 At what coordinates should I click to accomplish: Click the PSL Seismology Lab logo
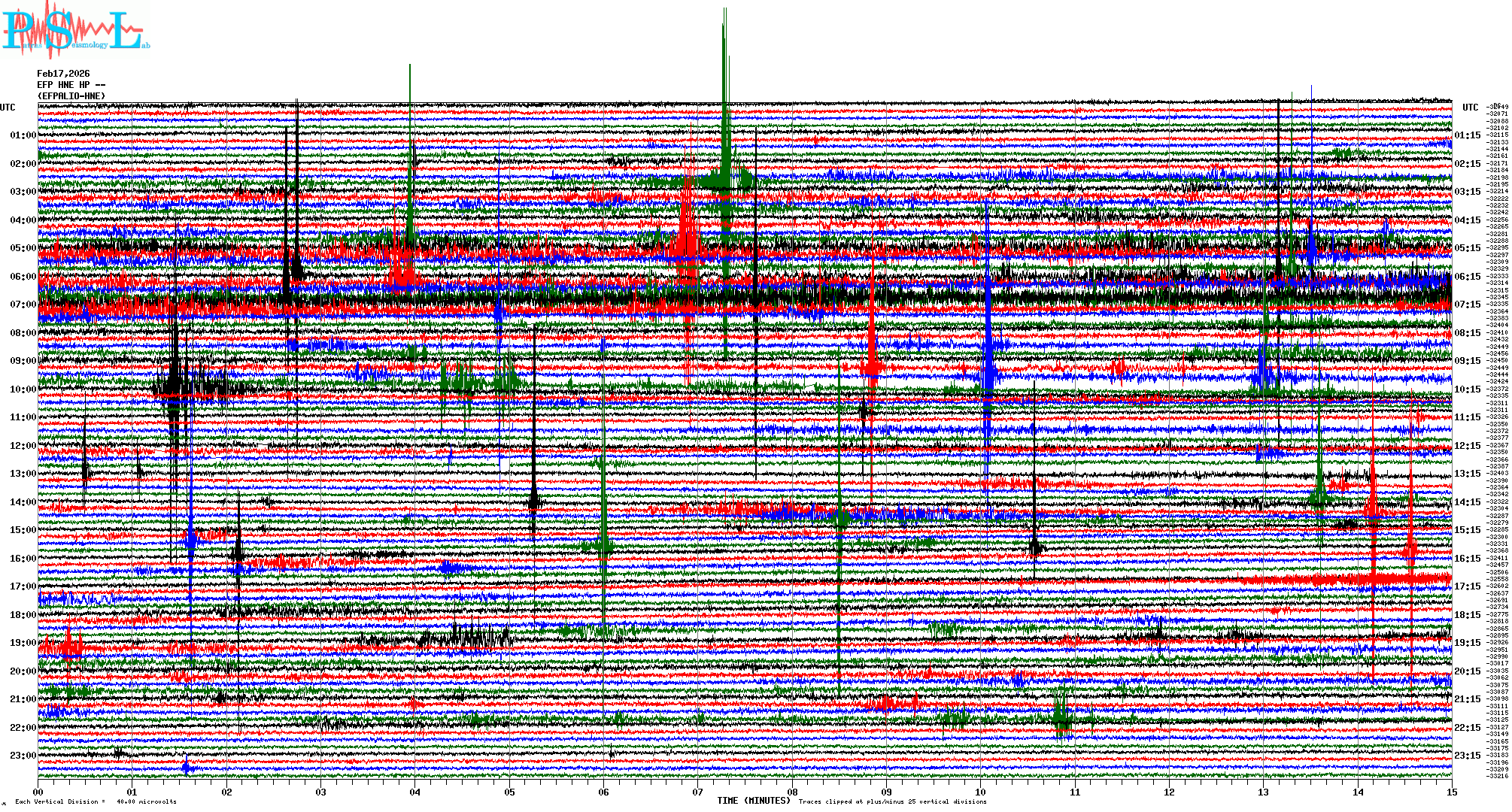(75, 30)
